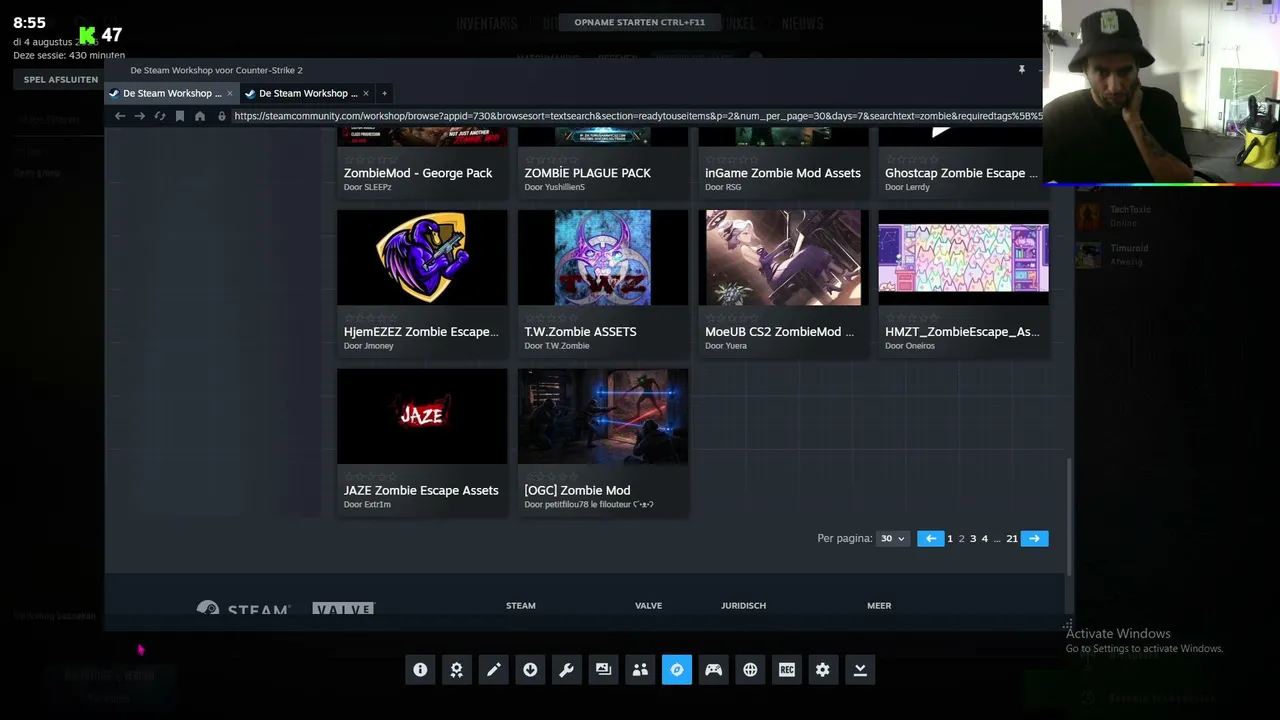Screen dimensions: 1280x720
Task: Click the browser URL address field
Action: pyautogui.click(x=636, y=116)
